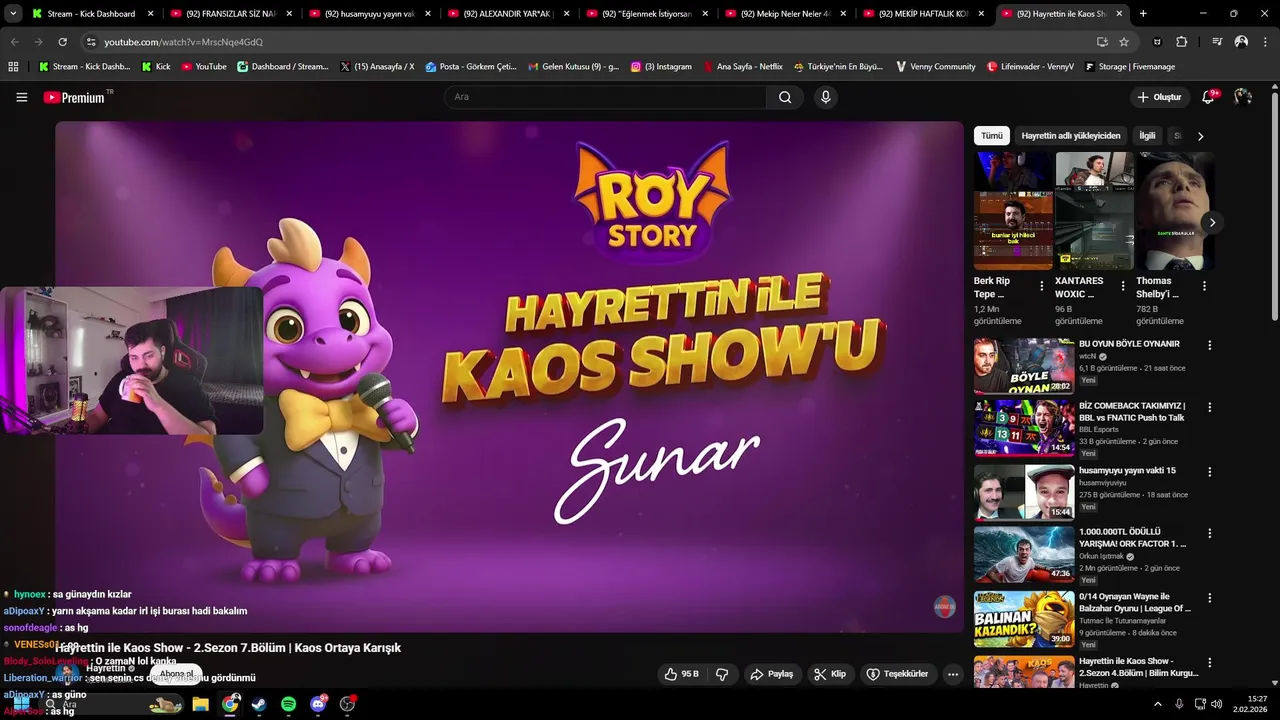Open options for husamuyuyu yayın vakti 15
This screenshot has width=1280, height=720.
tap(1210, 472)
